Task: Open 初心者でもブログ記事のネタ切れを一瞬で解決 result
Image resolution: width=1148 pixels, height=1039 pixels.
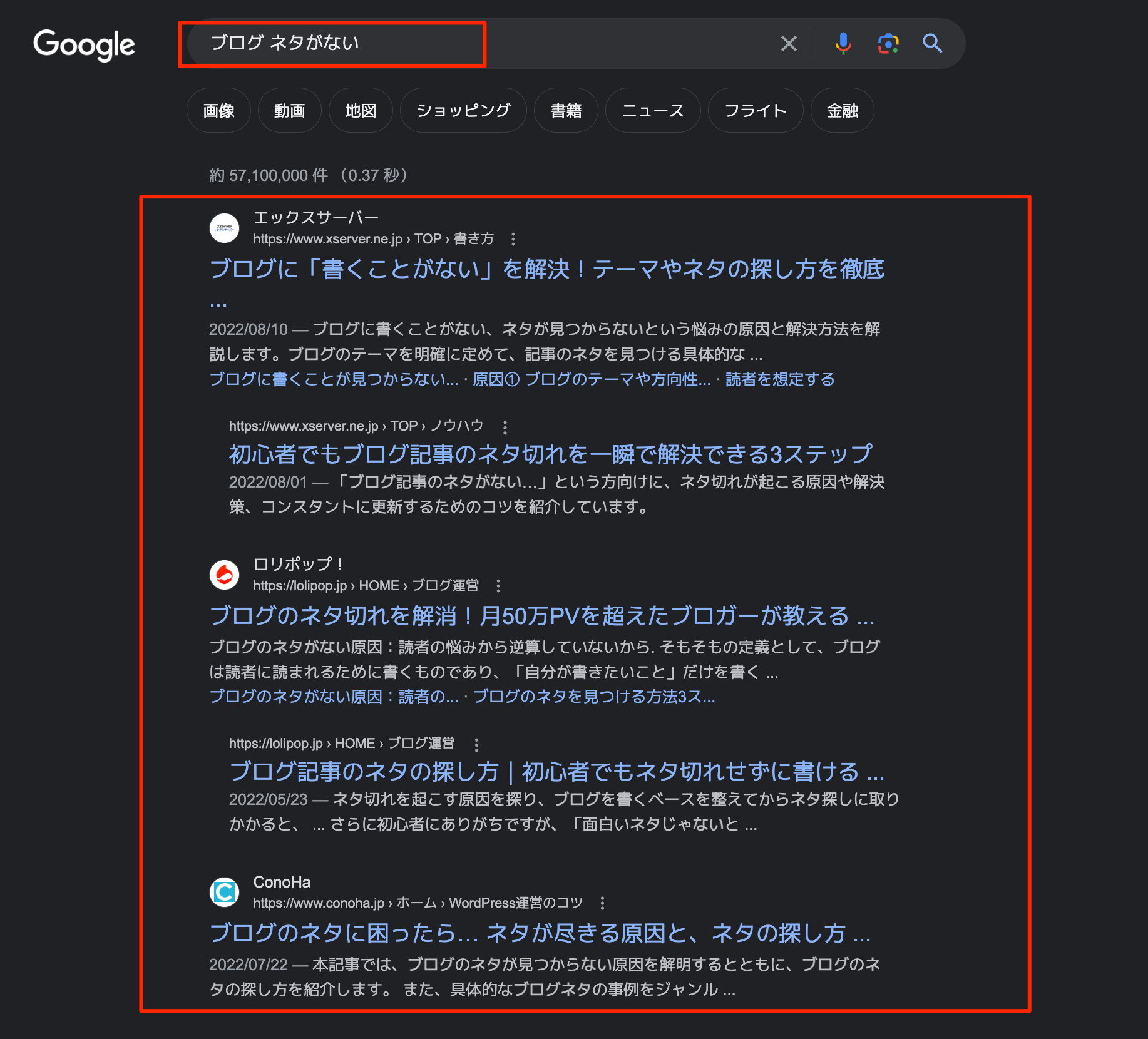Action: (550, 454)
